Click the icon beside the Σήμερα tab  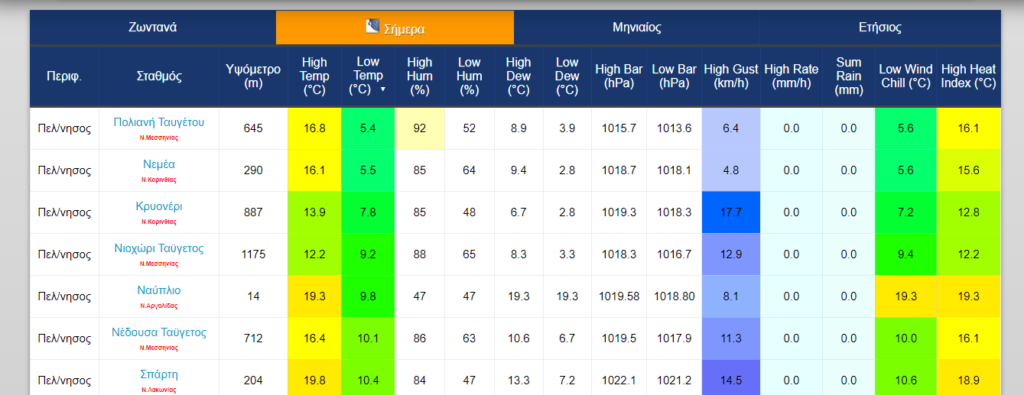point(372,27)
